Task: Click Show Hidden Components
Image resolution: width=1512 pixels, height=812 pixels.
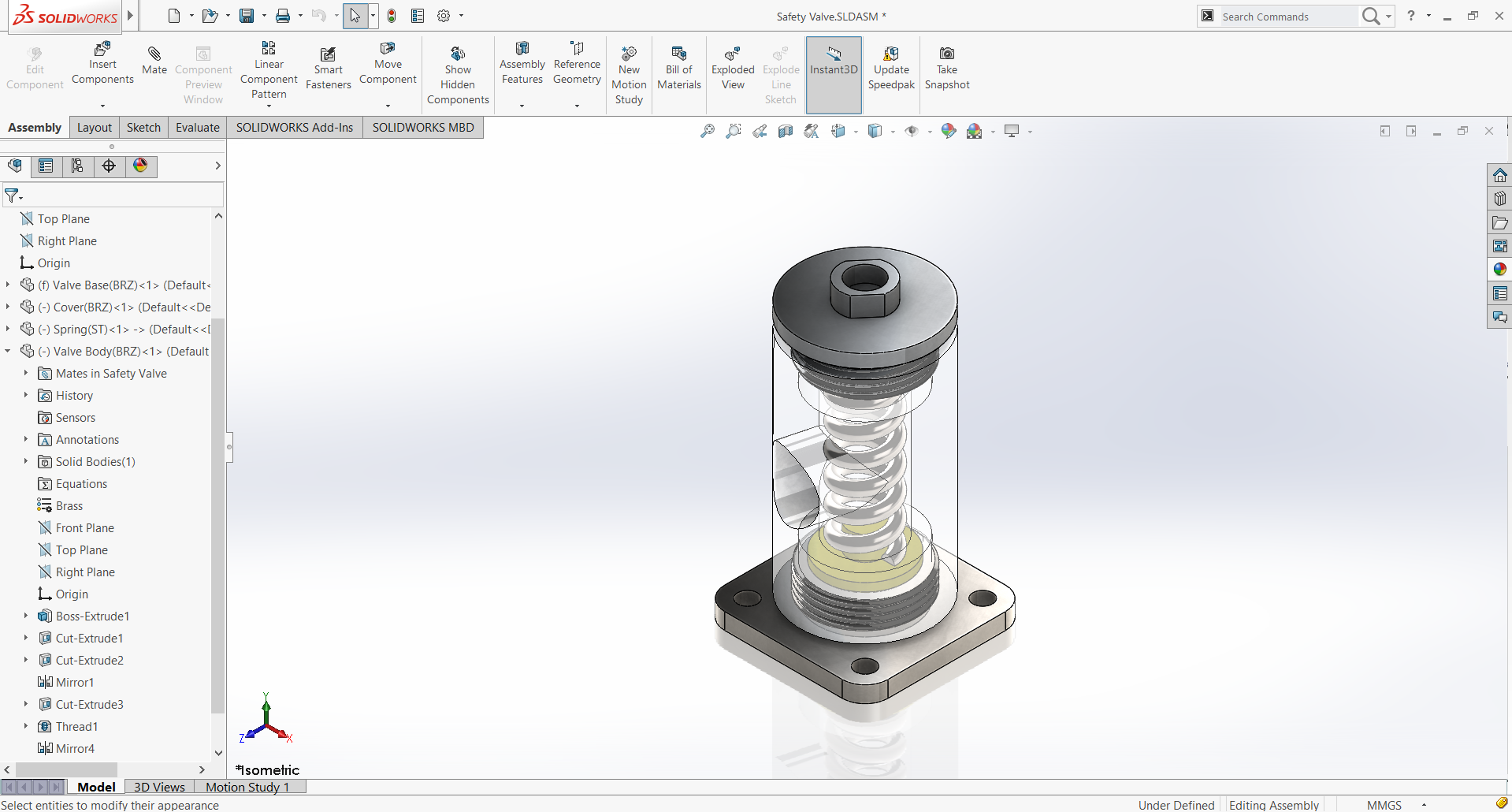Action: 458,76
